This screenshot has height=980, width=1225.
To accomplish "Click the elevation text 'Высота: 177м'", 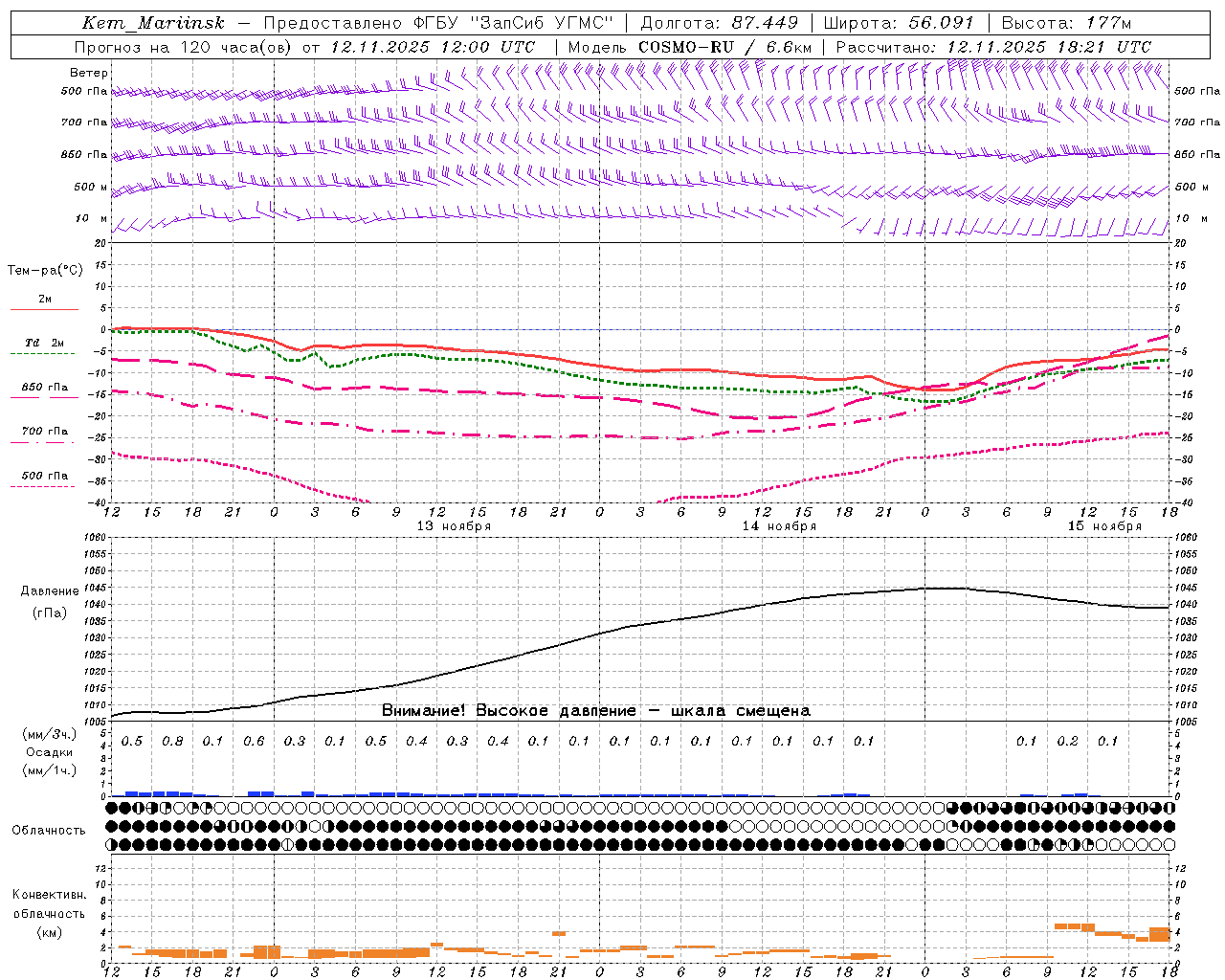I will [1066, 23].
